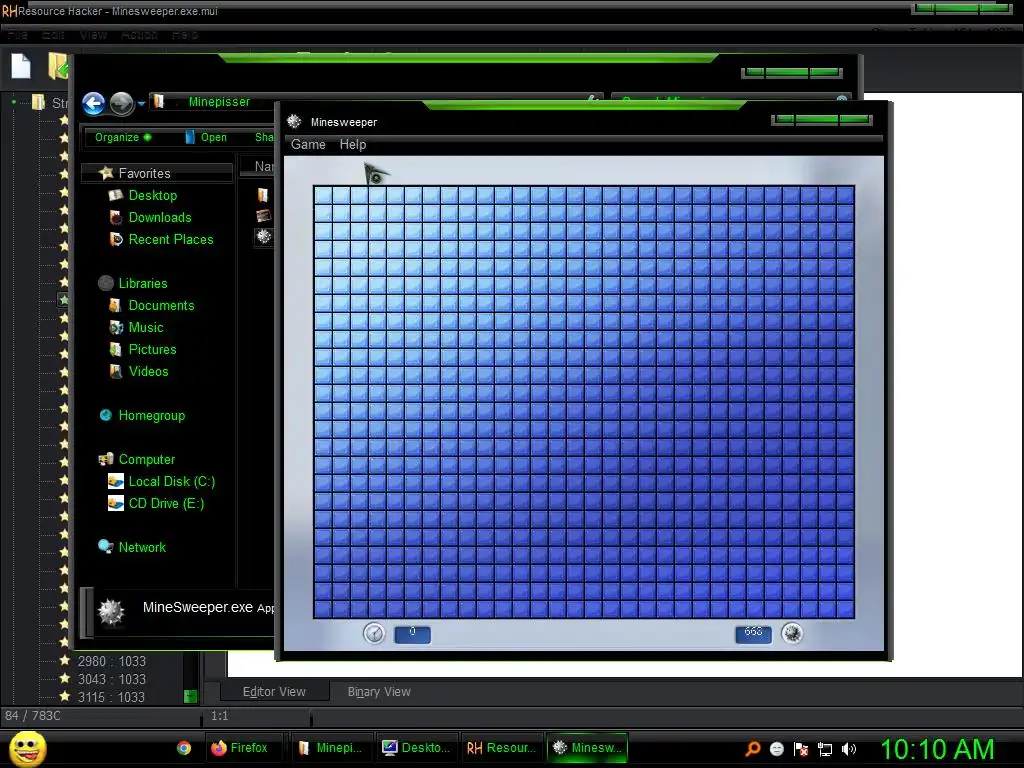
Task: Open the Game menu in Minesweeper
Action: pos(308,144)
